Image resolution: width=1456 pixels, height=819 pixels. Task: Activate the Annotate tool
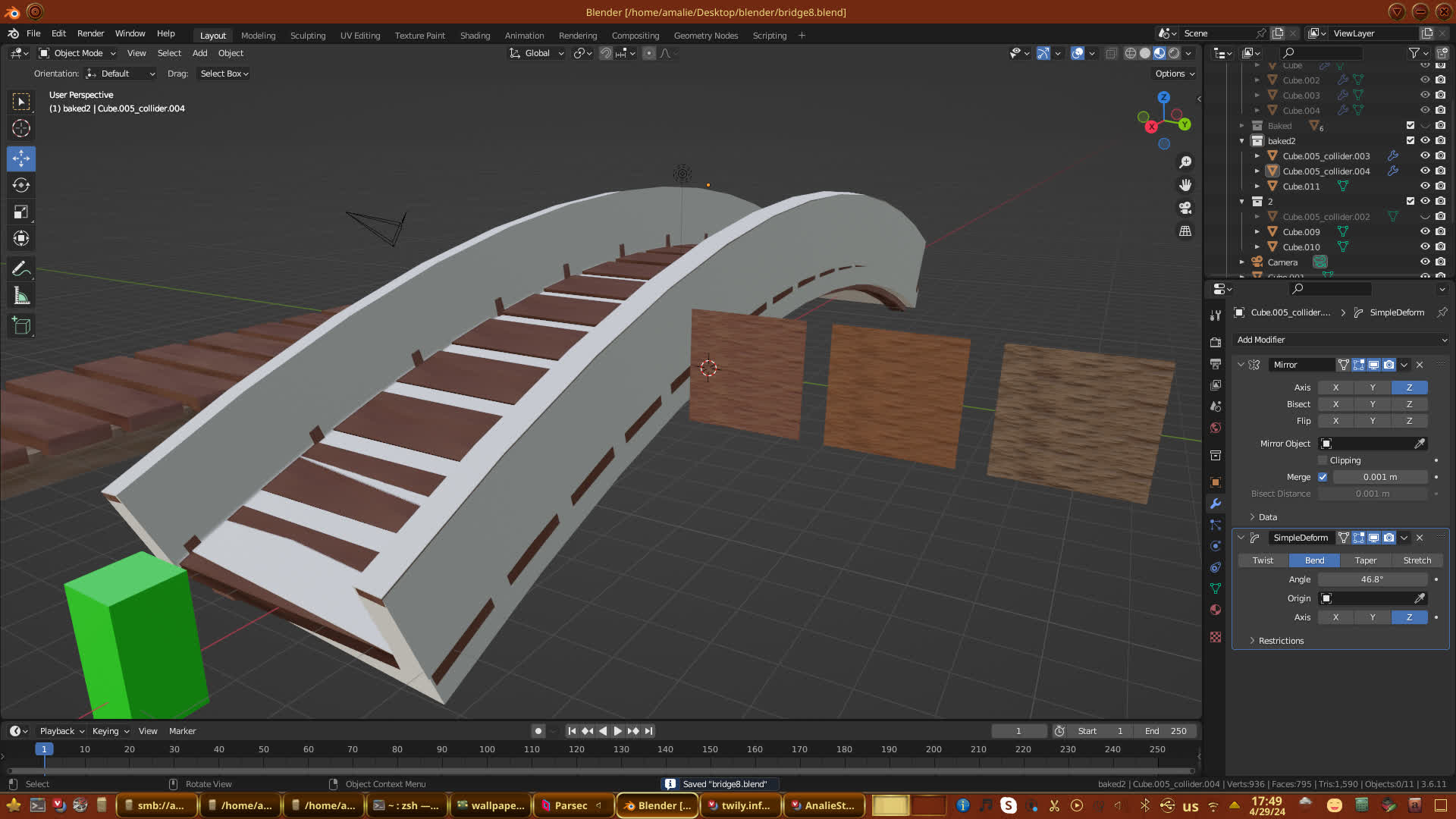pyautogui.click(x=21, y=269)
